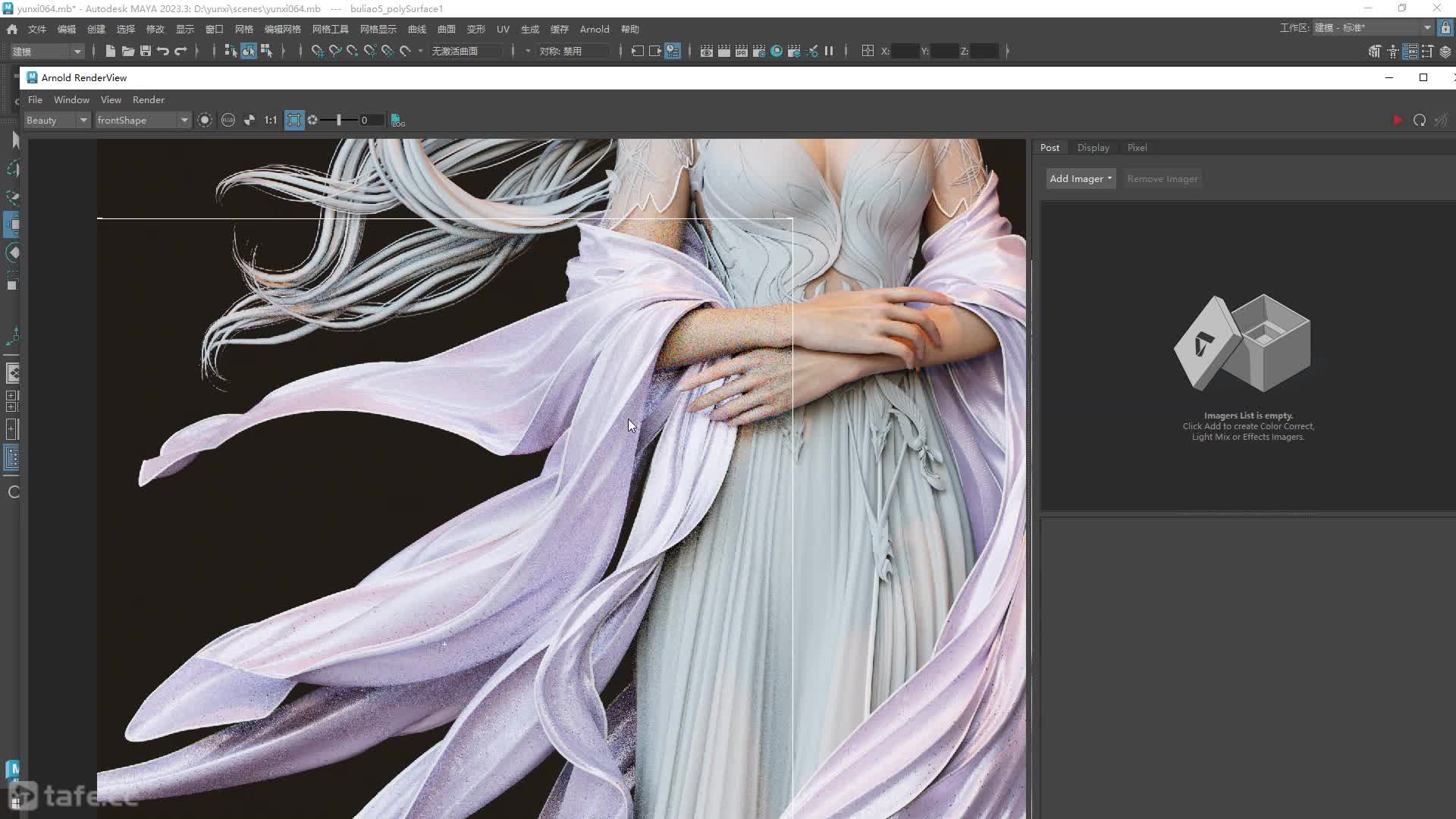Image resolution: width=1456 pixels, height=819 pixels.
Task: Pause Viewport 2.0 display update
Action: click(829, 51)
